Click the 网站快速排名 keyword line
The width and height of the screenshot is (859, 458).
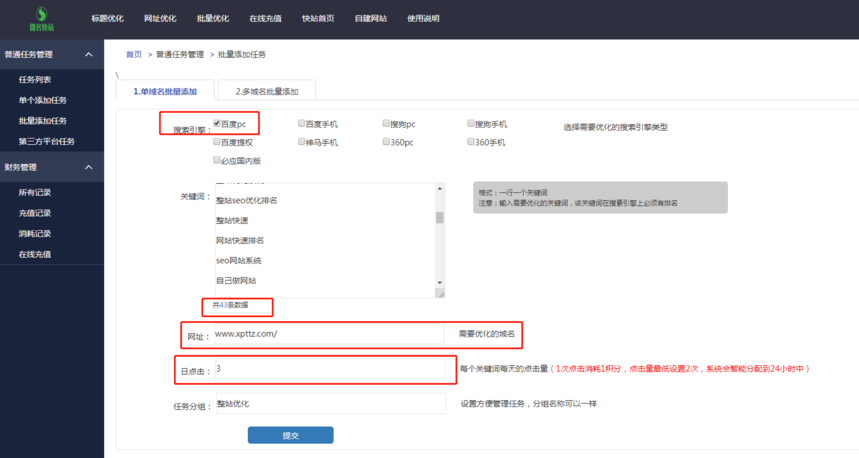pos(240,241)
